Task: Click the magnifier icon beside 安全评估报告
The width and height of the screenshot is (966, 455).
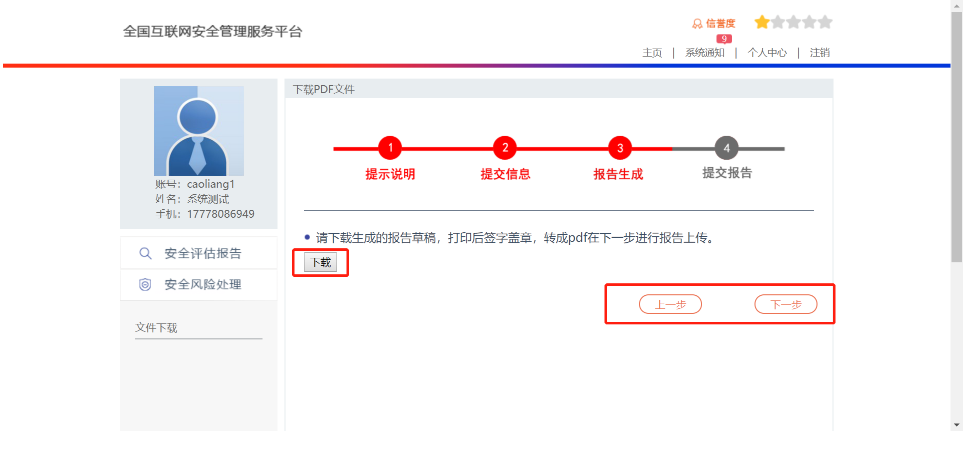Action: pyautogui.click(x=145, y=254)
